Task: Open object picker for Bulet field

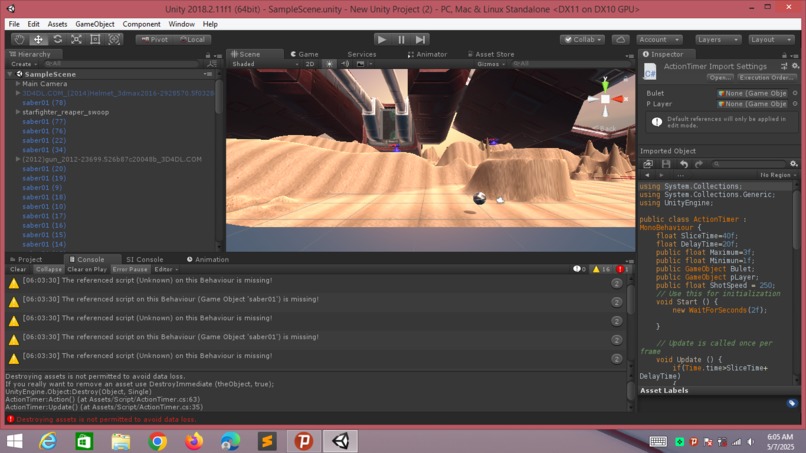Action: coord(795,93)
